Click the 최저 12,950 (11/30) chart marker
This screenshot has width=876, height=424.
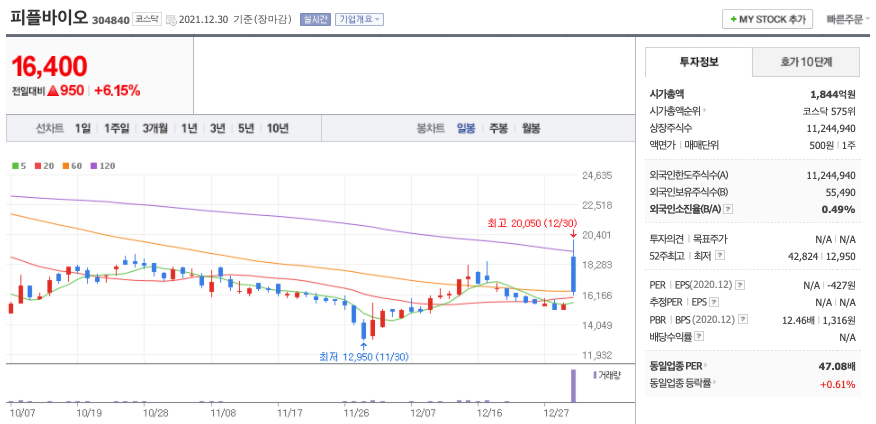pyautogui.click(x=364, y=356)
